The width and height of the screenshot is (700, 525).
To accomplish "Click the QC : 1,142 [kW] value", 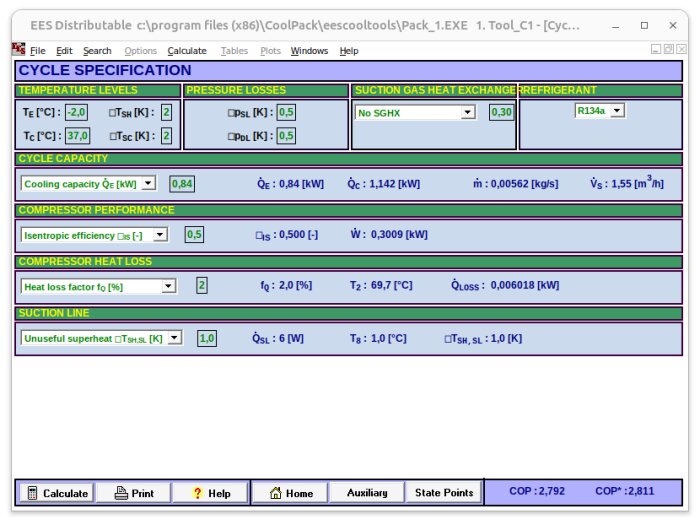I will point(383,183).
